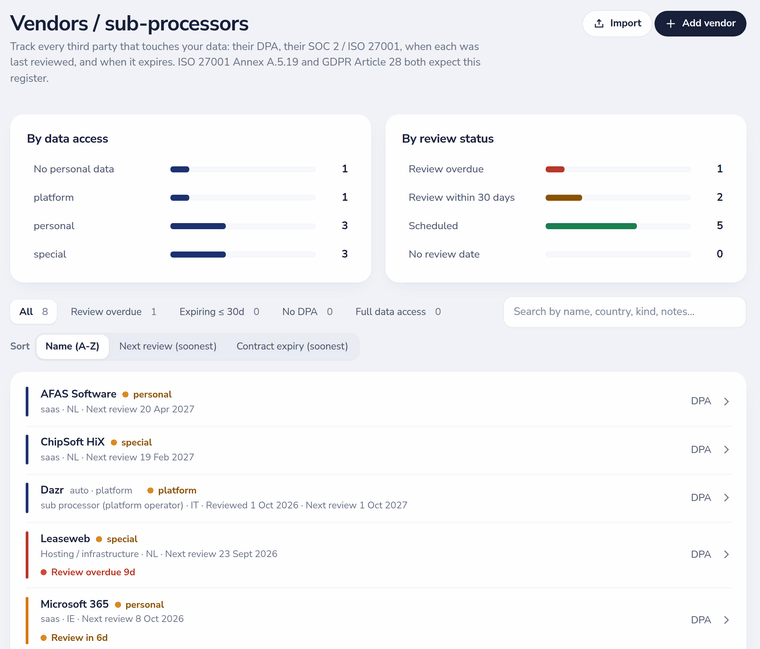Click DPA label on ChipSoft HiX row
Screen dimensions: 760x649
(701, 449)
